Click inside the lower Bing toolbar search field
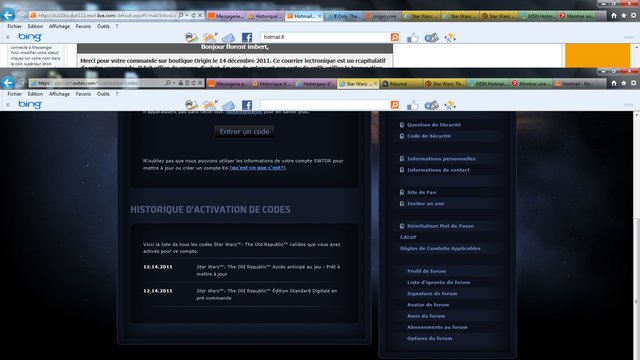640x360 pixels. [325, 105]
